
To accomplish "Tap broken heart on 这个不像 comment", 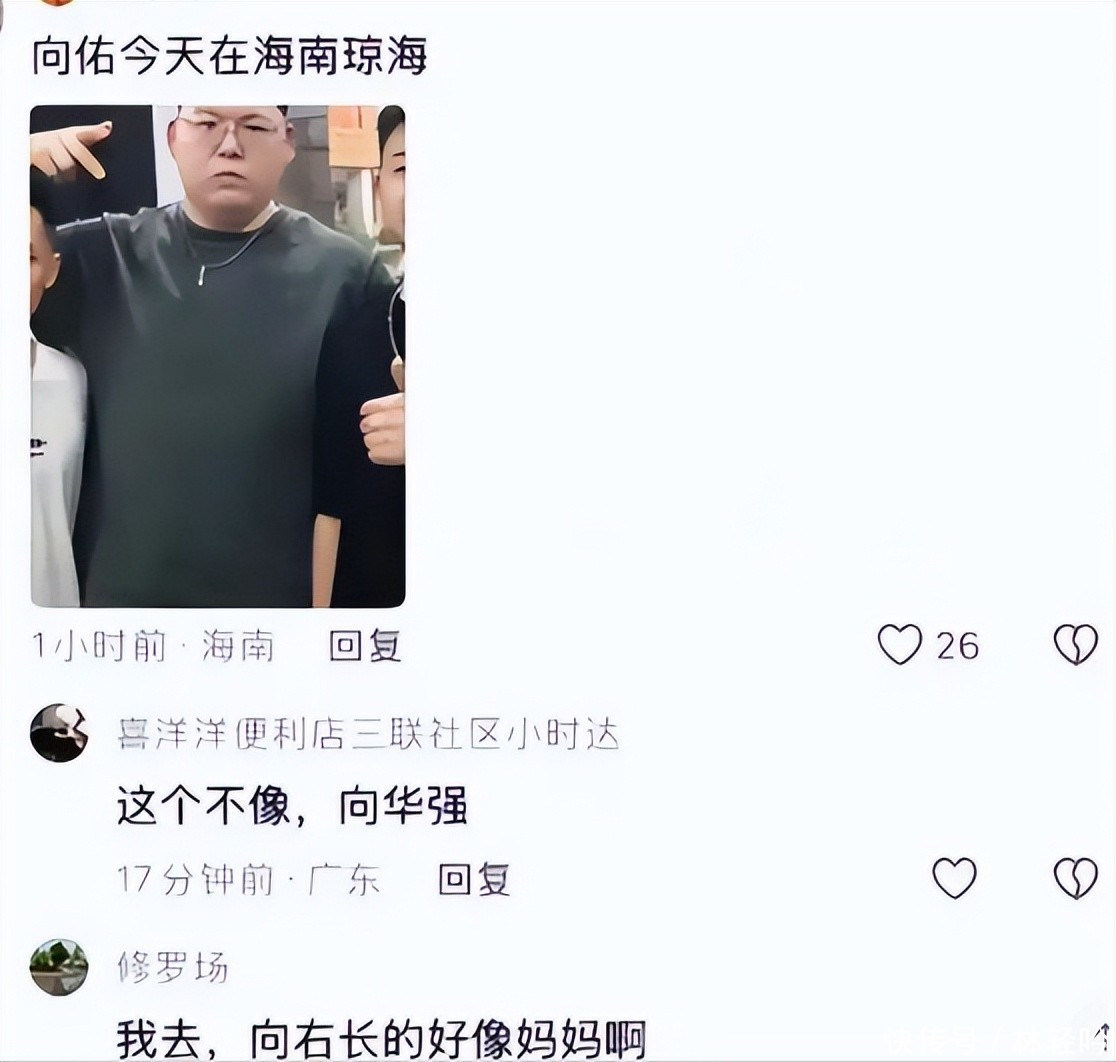I will pos(1075,878).
